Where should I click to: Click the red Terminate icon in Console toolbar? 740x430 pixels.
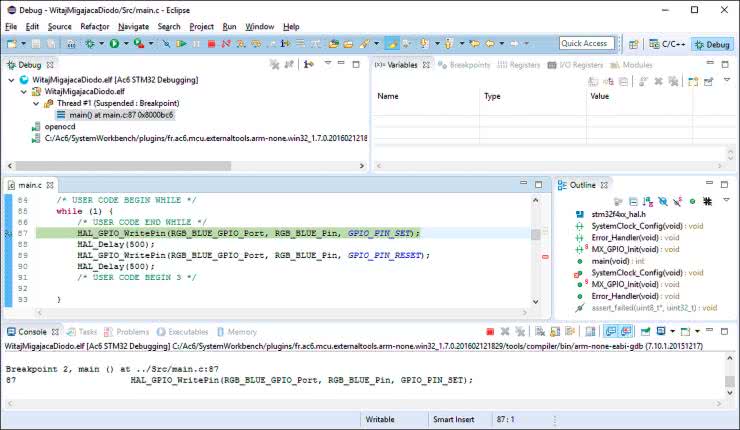point(489,332)
